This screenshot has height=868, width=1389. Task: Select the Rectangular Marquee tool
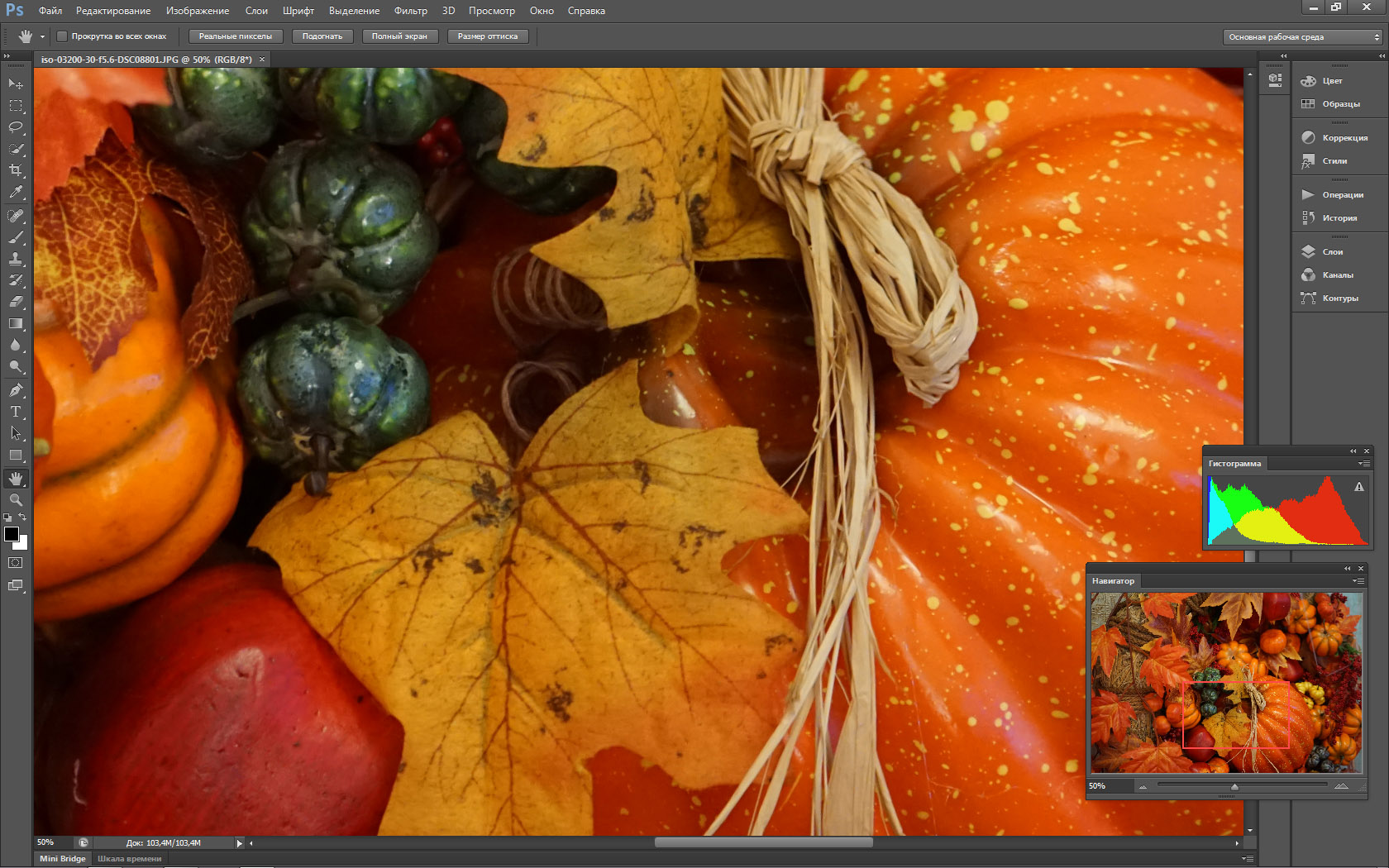click(x=16, y=106)
